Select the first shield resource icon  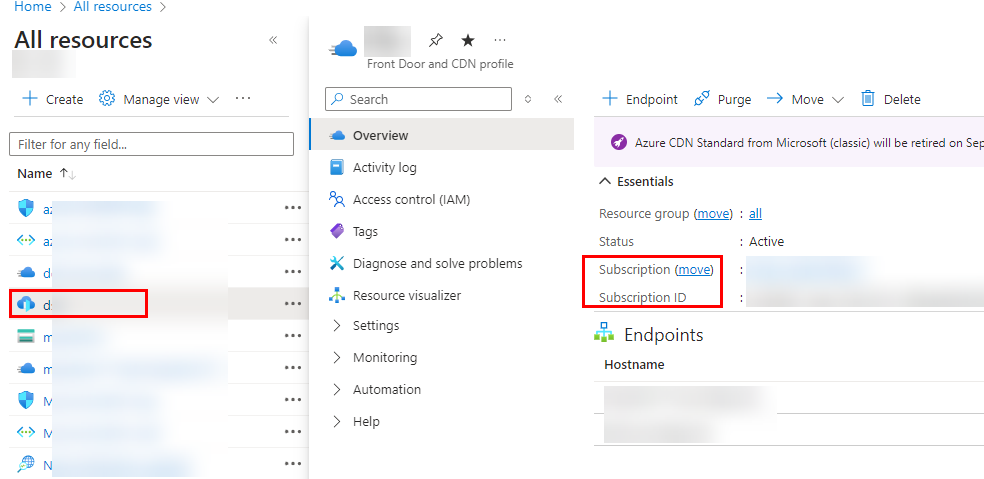[x=26, y=208]
